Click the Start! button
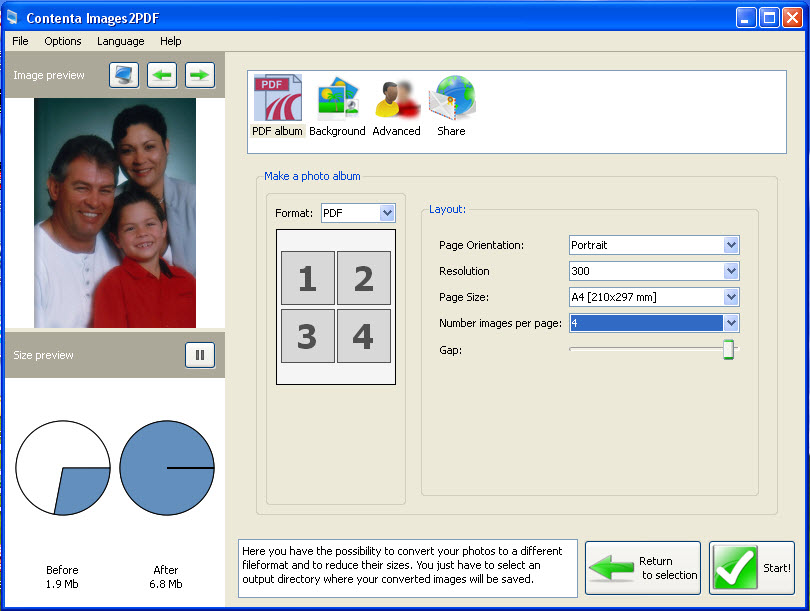 [x=752, y=568]
